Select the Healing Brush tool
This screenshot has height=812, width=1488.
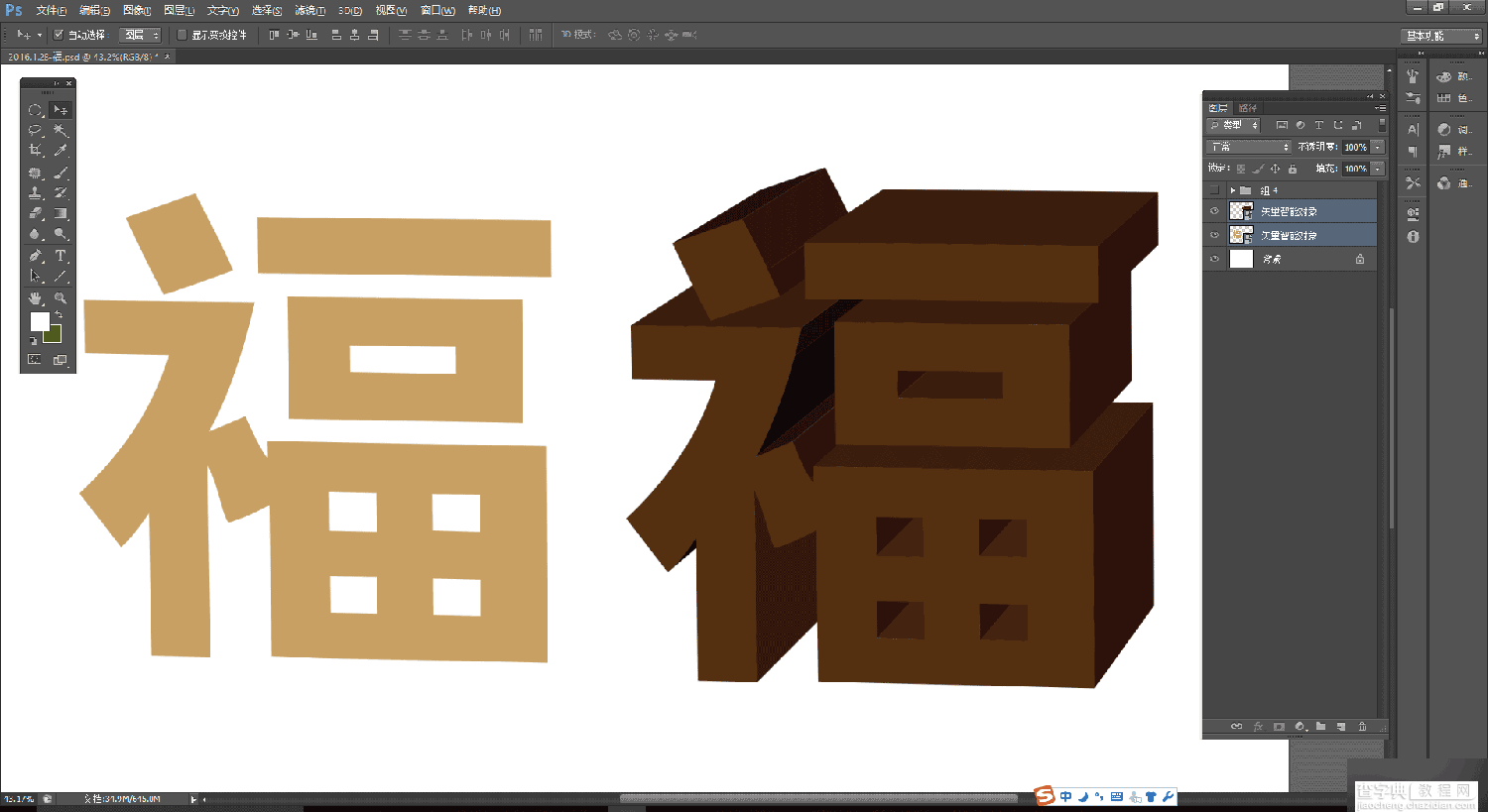(x=35, y=173)
